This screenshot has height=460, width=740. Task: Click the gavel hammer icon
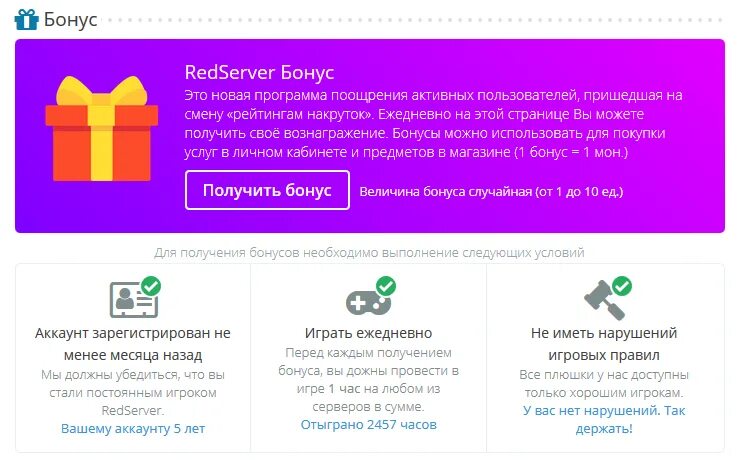pos(604,300)
